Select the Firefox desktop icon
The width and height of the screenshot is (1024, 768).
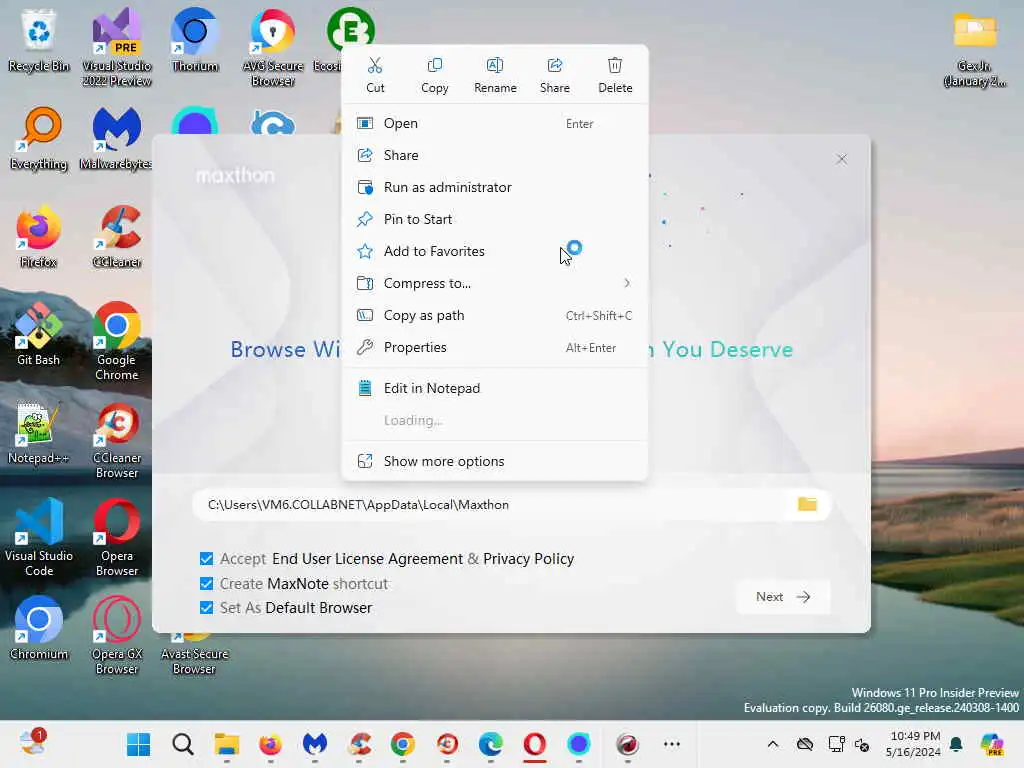39,236
